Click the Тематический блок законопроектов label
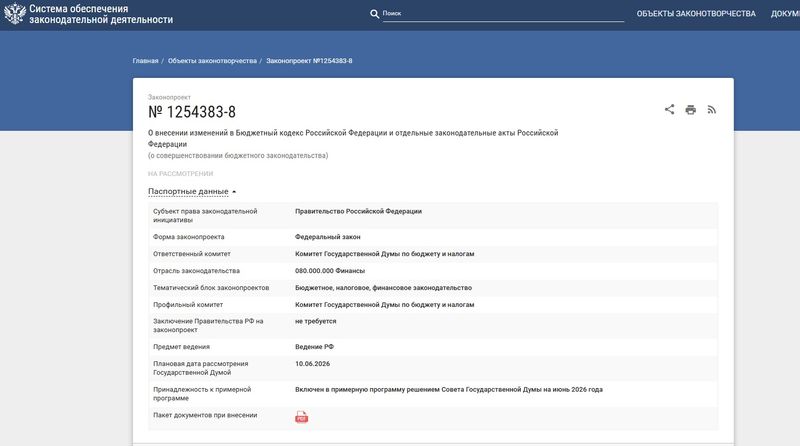The width and height of the screenshot is (800, 446). (x=211, y=288)
